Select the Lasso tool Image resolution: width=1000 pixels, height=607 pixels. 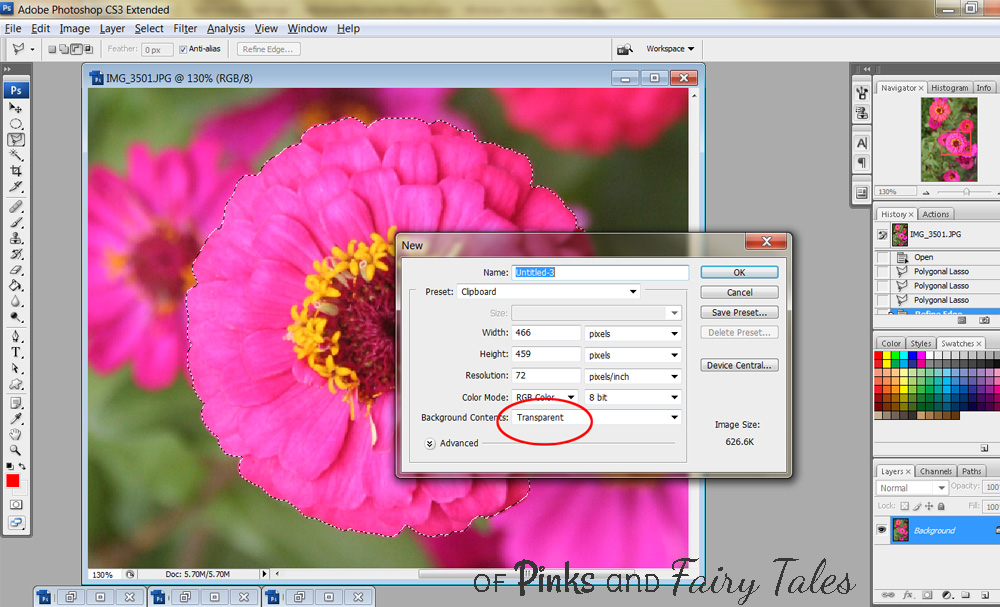(15, 138)
